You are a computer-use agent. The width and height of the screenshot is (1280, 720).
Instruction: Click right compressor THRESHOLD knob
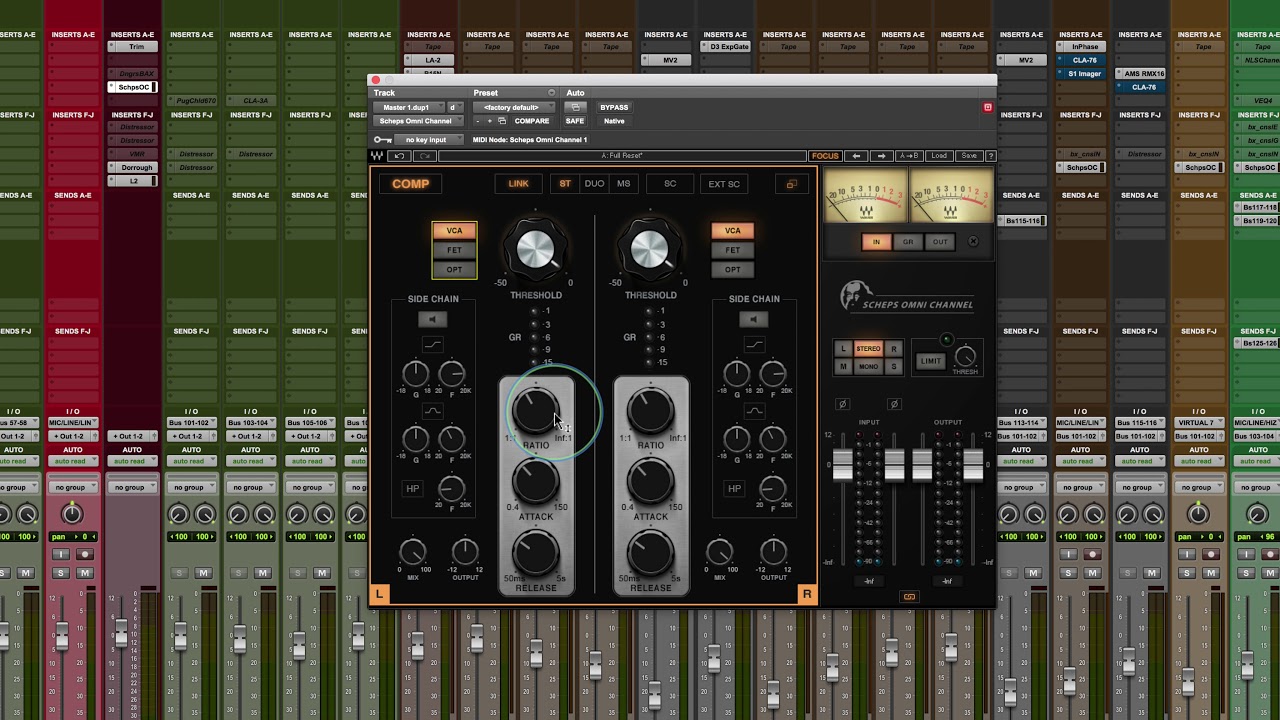pos(650,248)
